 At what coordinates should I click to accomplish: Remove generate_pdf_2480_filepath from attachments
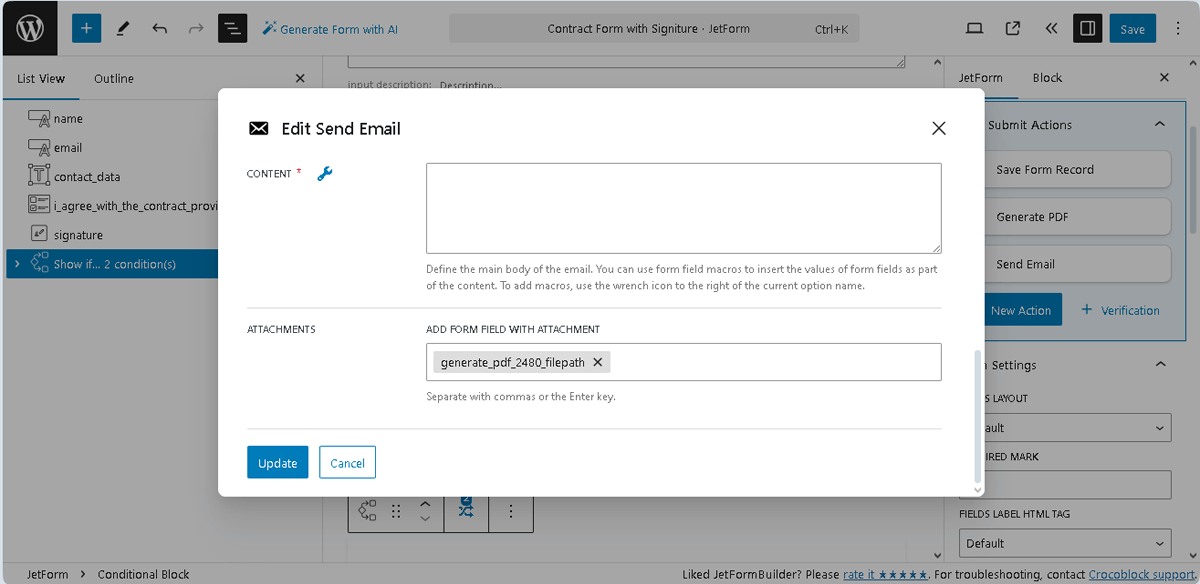pyautogui.click(x=598, y=362)
